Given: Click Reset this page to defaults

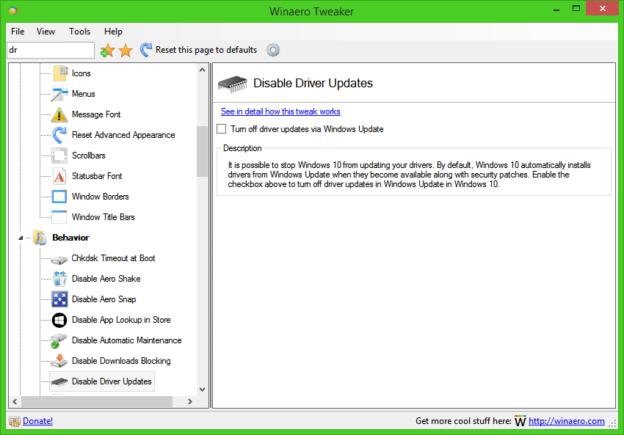Looking at the screenshot, I should tap(205, 50).
